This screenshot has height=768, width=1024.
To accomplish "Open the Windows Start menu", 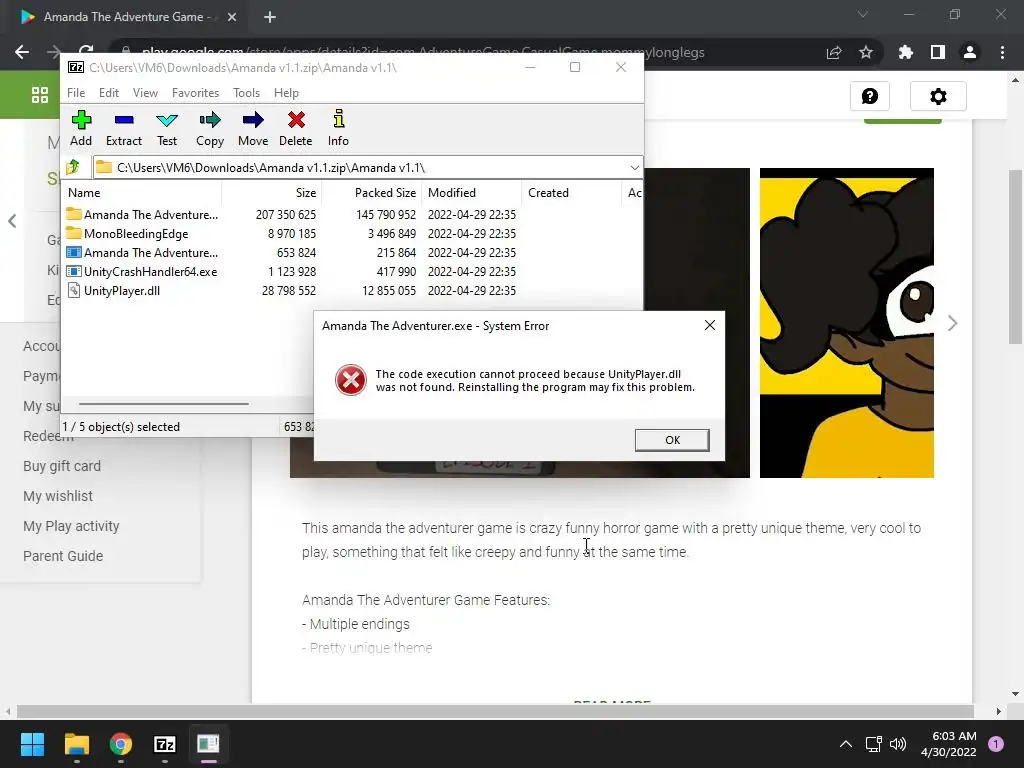I will pyautogui.click(x=32, y=744).
